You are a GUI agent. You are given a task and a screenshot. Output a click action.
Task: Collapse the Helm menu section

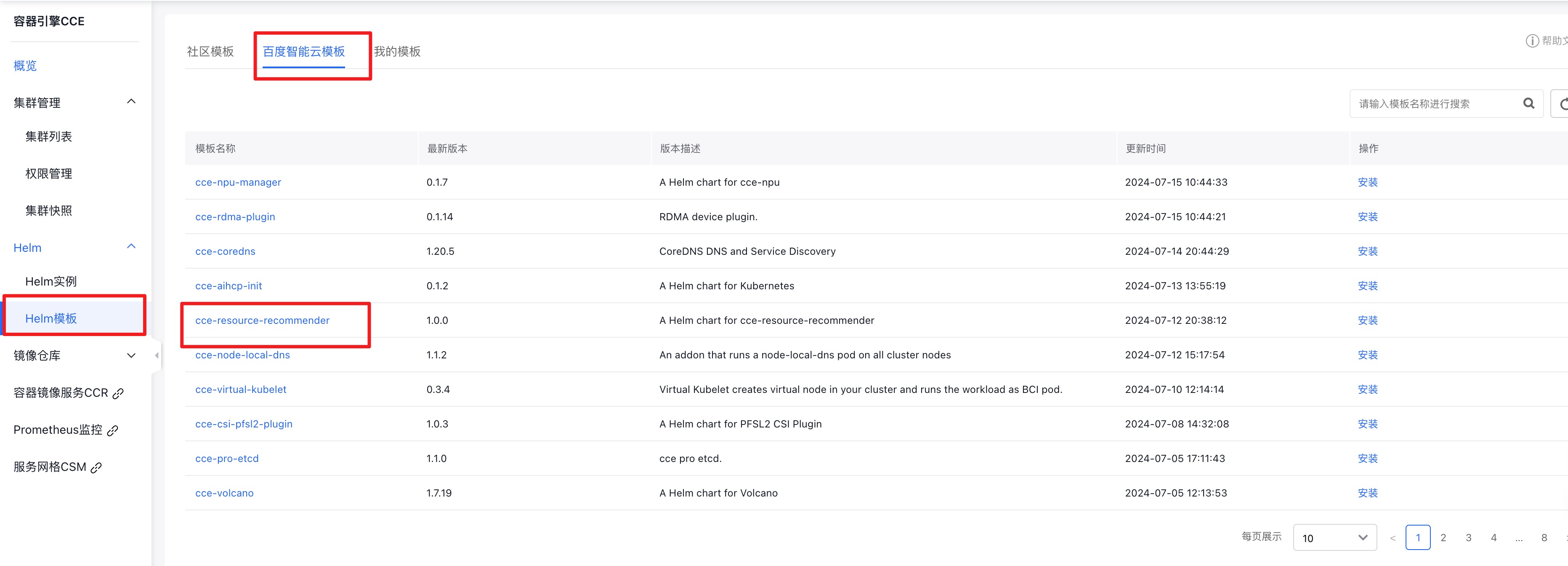[131, 247]
